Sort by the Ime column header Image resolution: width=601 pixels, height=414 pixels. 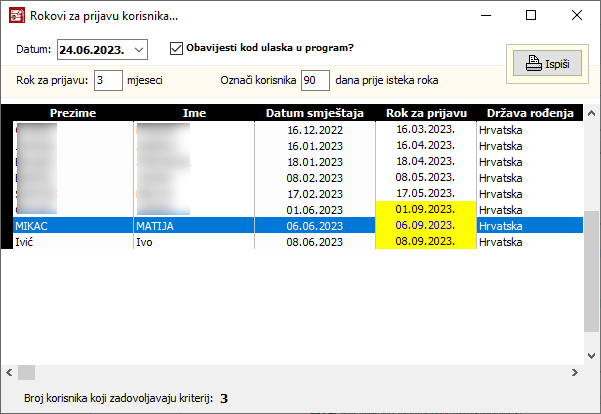tap(194, 113)
